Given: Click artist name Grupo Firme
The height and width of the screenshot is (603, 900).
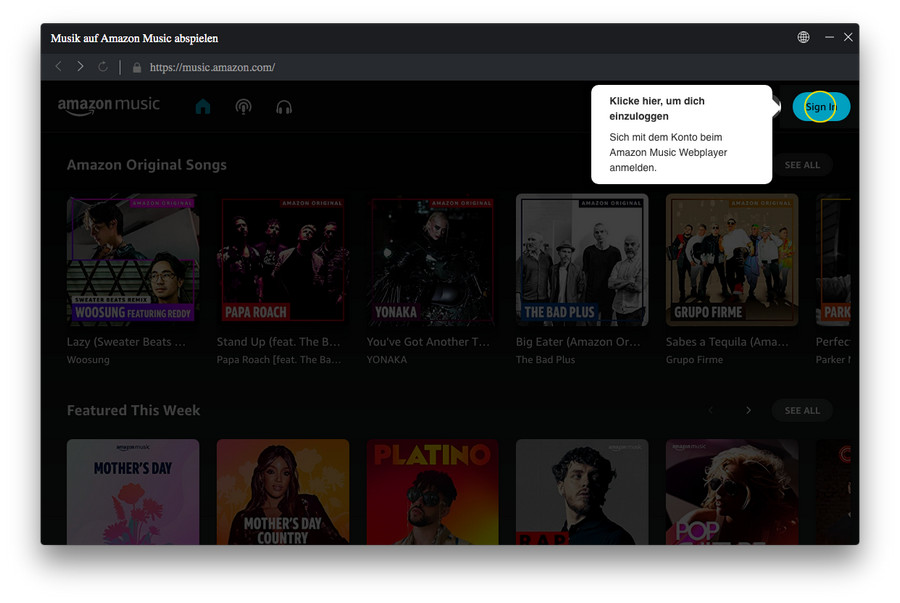Looking at the screenshot, I should coord(695,360).
